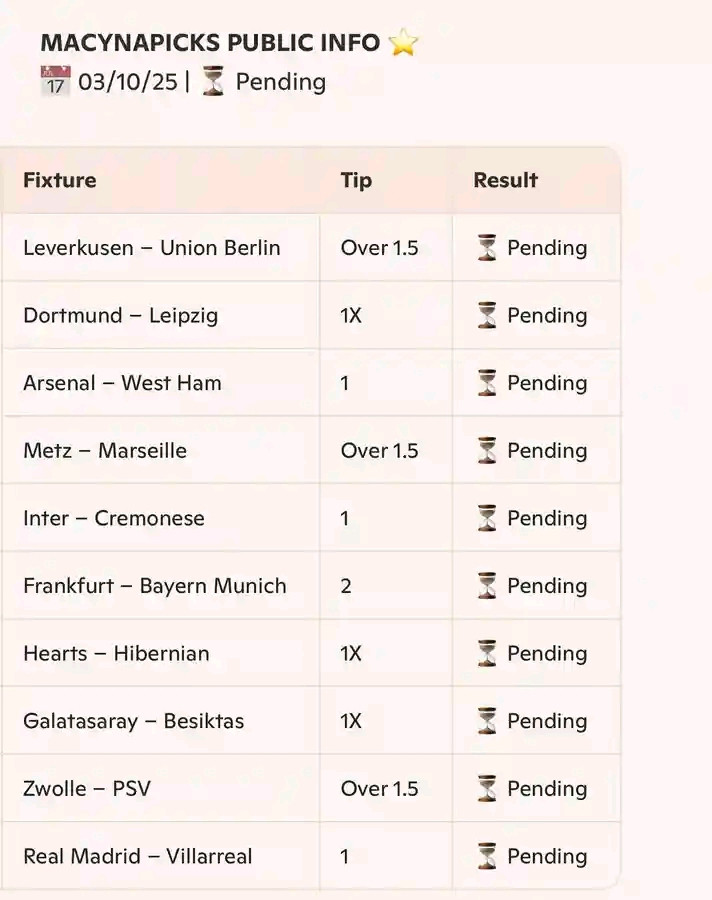Click the 1X tip for Dortmund – Leipzig
This screenshot has height=900, width=712.
pos(351,316)
